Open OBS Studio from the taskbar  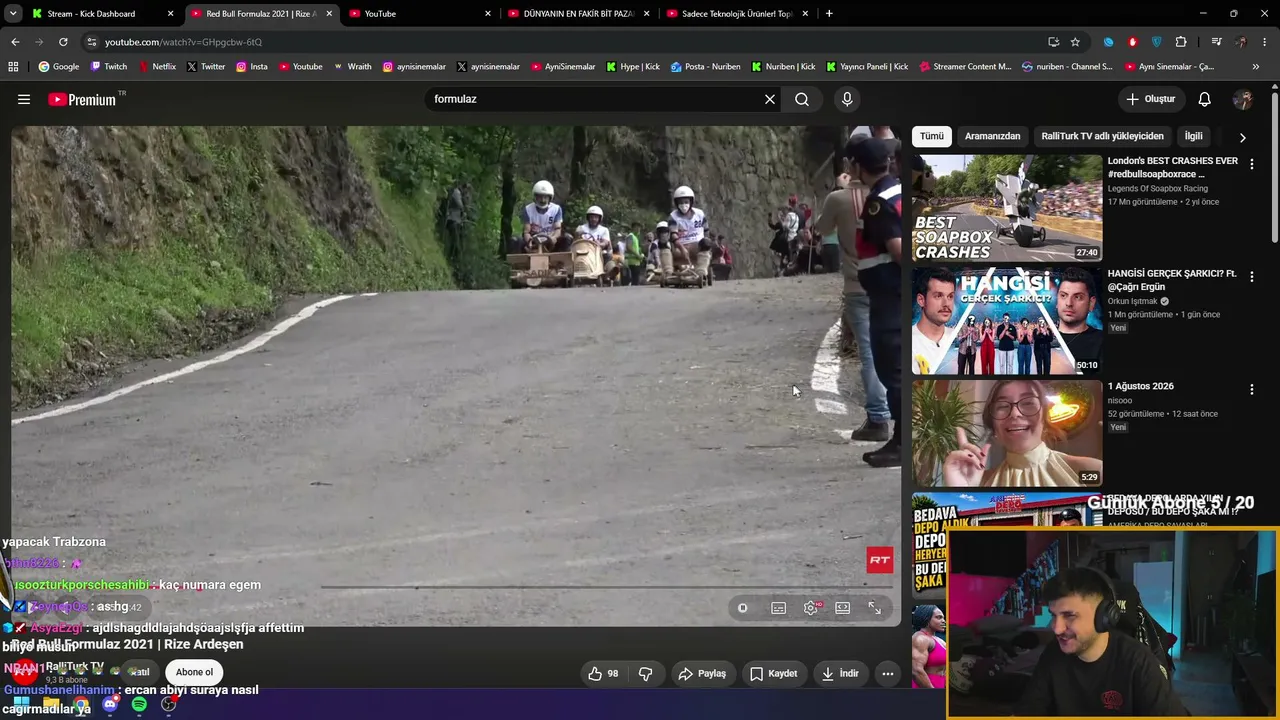[x=169, y=704]
